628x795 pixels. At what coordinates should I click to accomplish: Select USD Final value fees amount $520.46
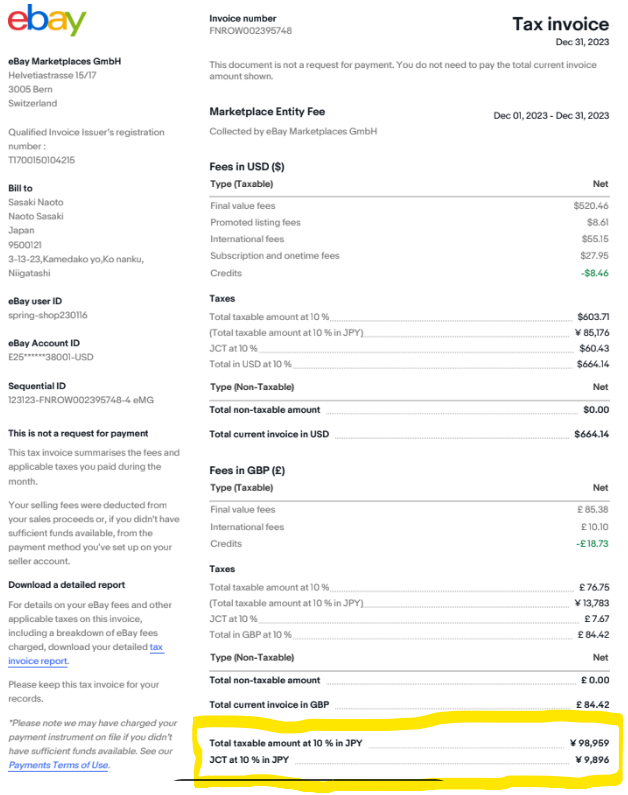click(x=591, y=206)
